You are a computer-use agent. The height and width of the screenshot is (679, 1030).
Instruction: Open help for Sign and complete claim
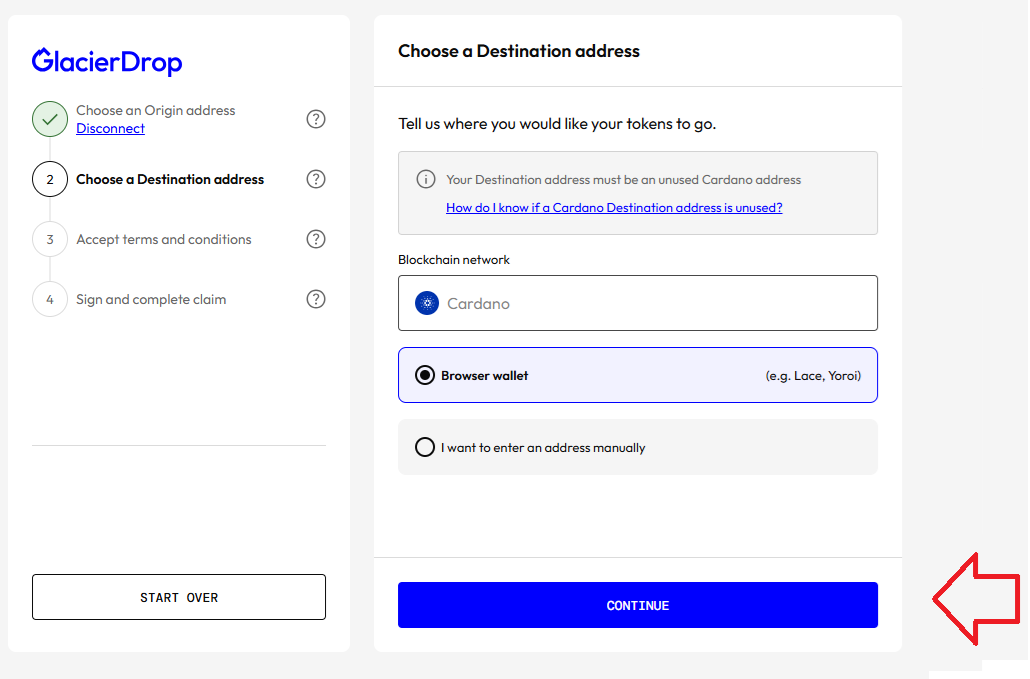click(316, 299)
